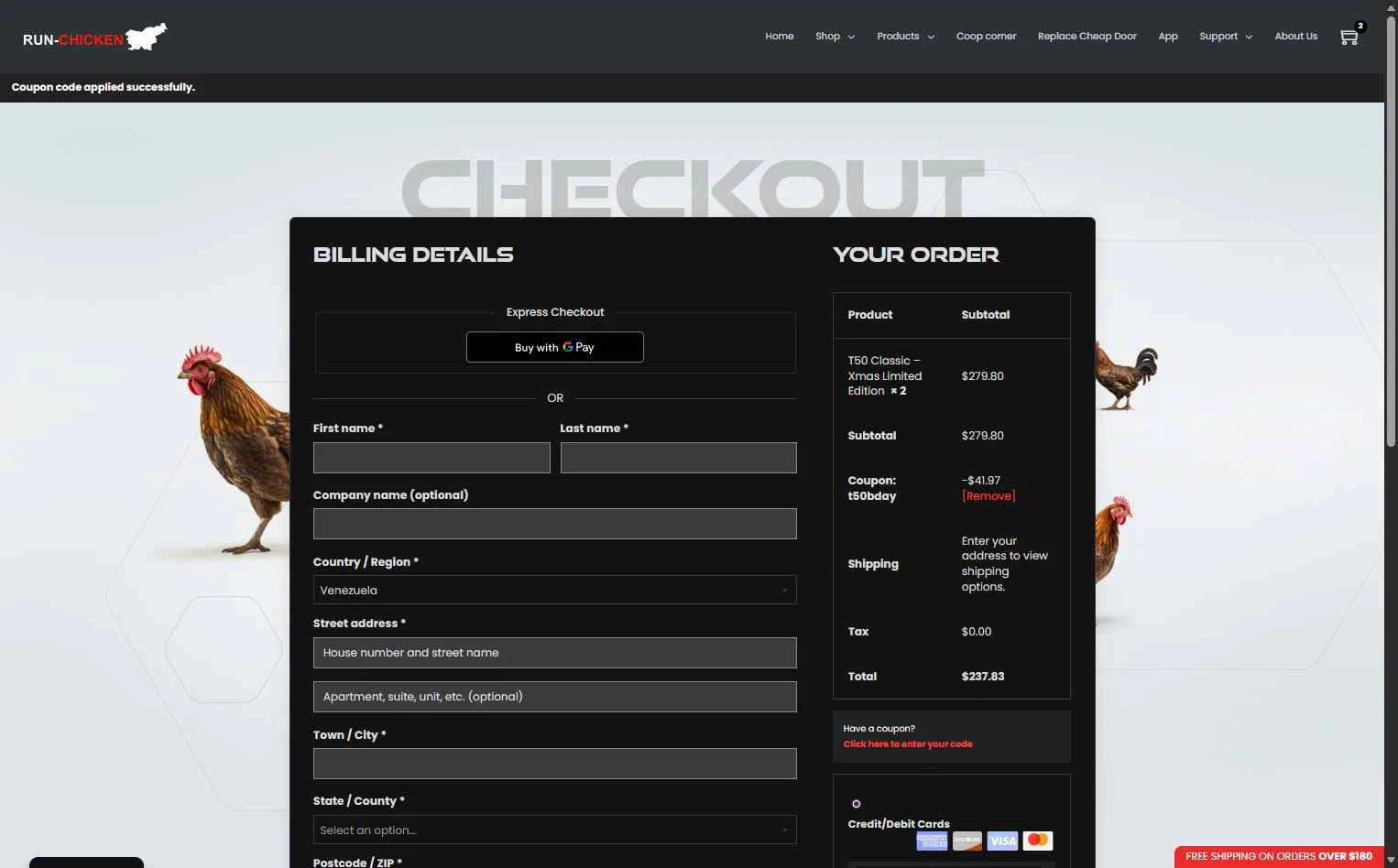Select Credit/Debit Cards payment radio button
This screenshot has width=1398, height=868.
click(857, 804)
